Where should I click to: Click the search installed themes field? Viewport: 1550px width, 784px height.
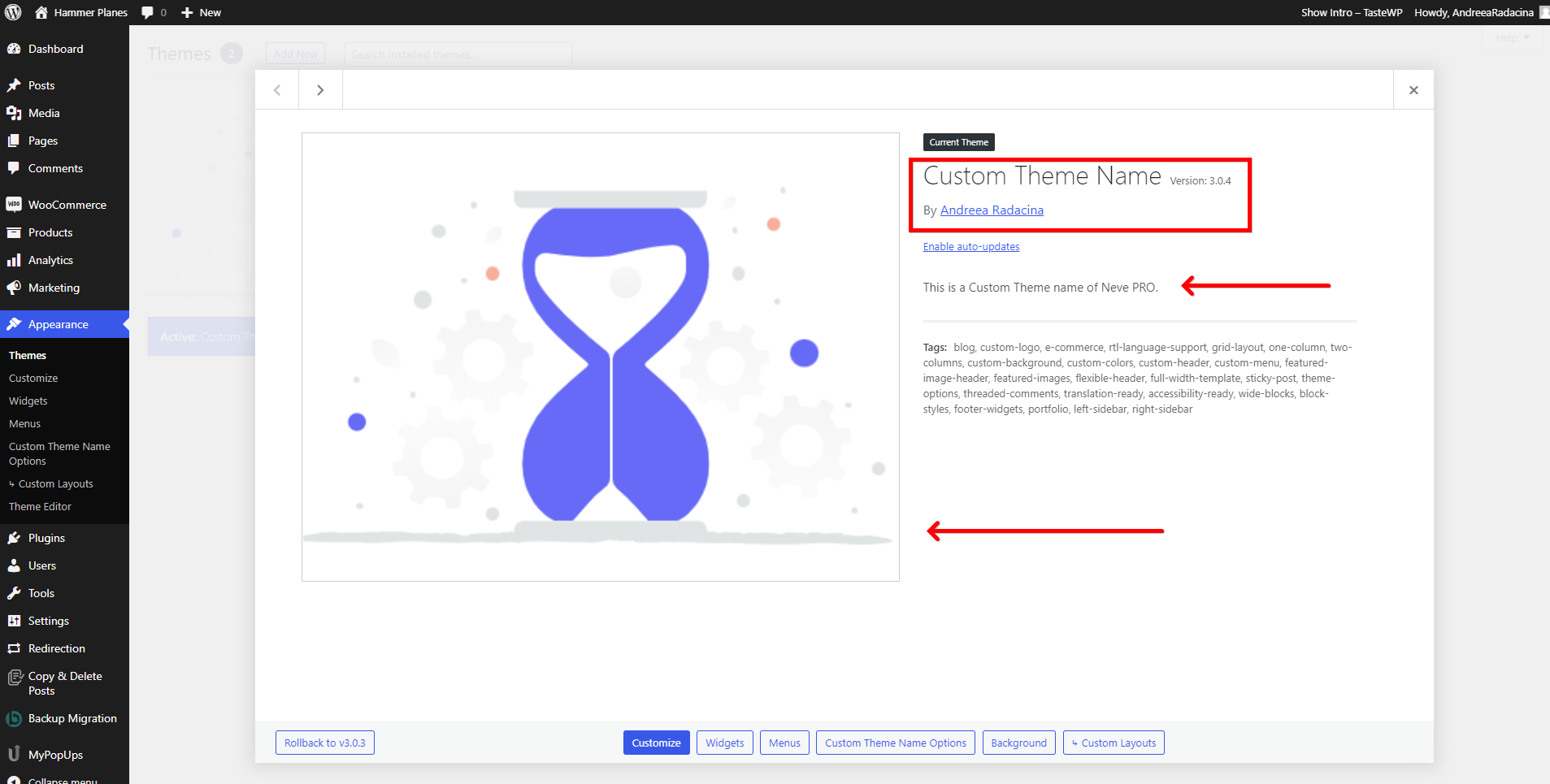pos(458,54)
